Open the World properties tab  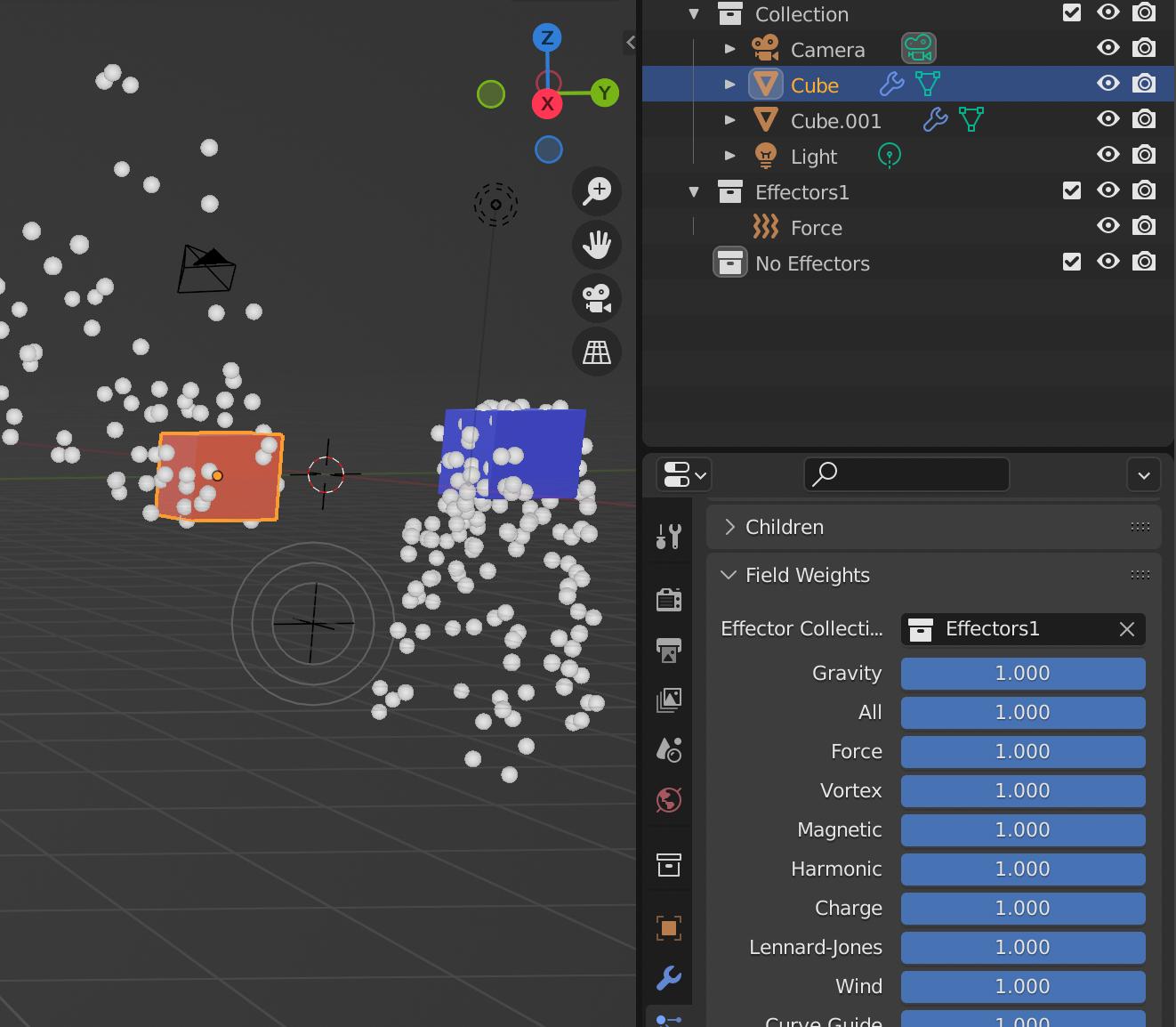pyautogui.click(x=669, y=799)
